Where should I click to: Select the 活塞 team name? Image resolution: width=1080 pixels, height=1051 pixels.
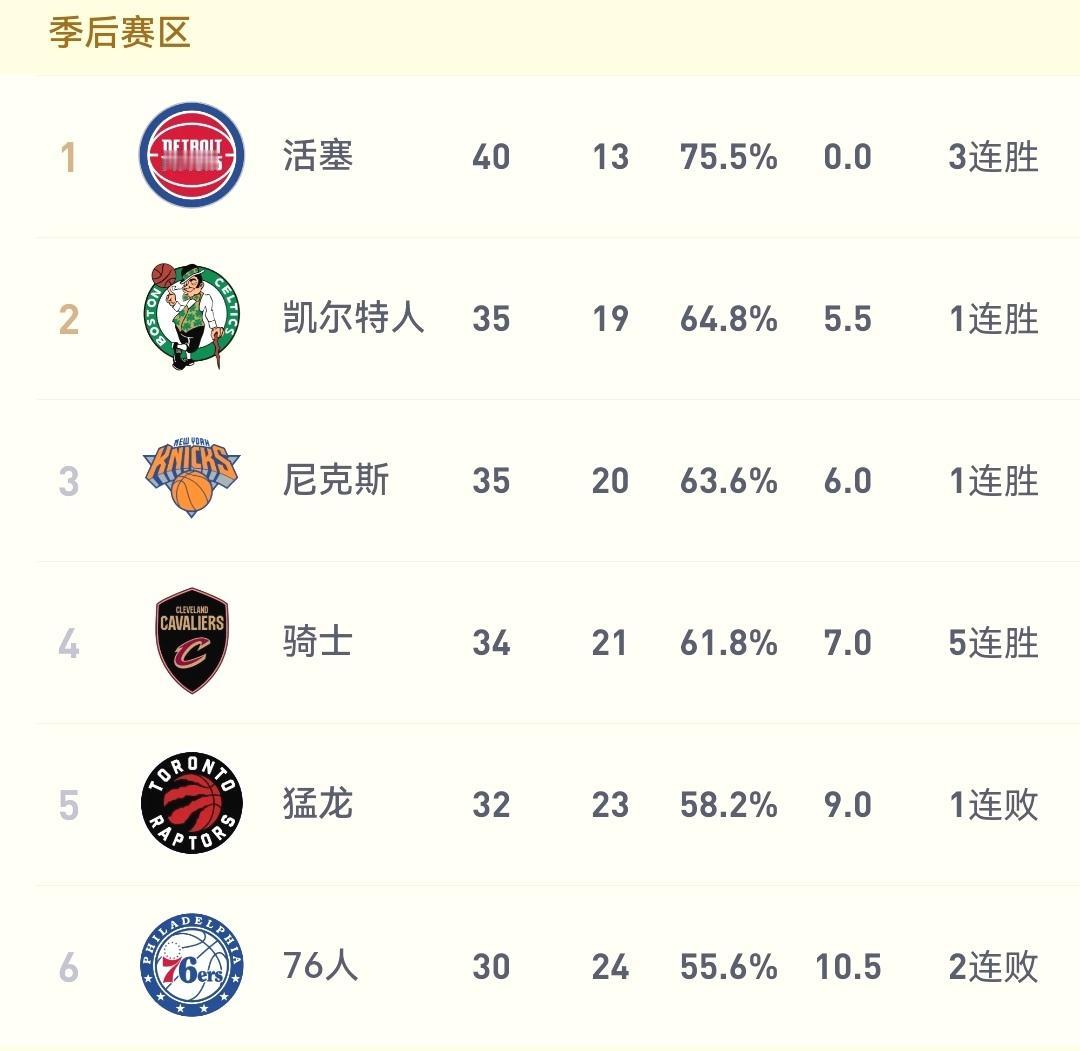(317, 157)
